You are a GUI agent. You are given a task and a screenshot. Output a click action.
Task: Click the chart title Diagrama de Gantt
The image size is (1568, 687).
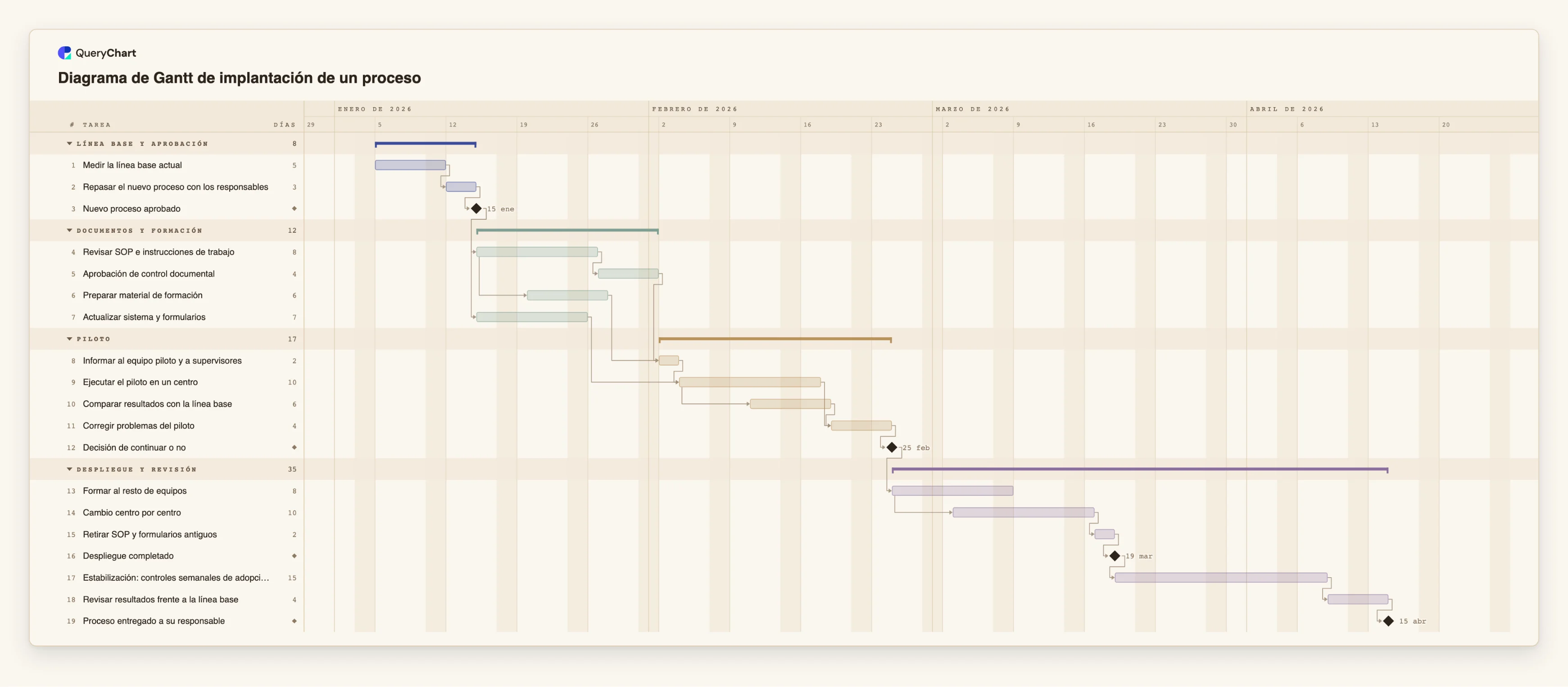click(x=239, y=78)
